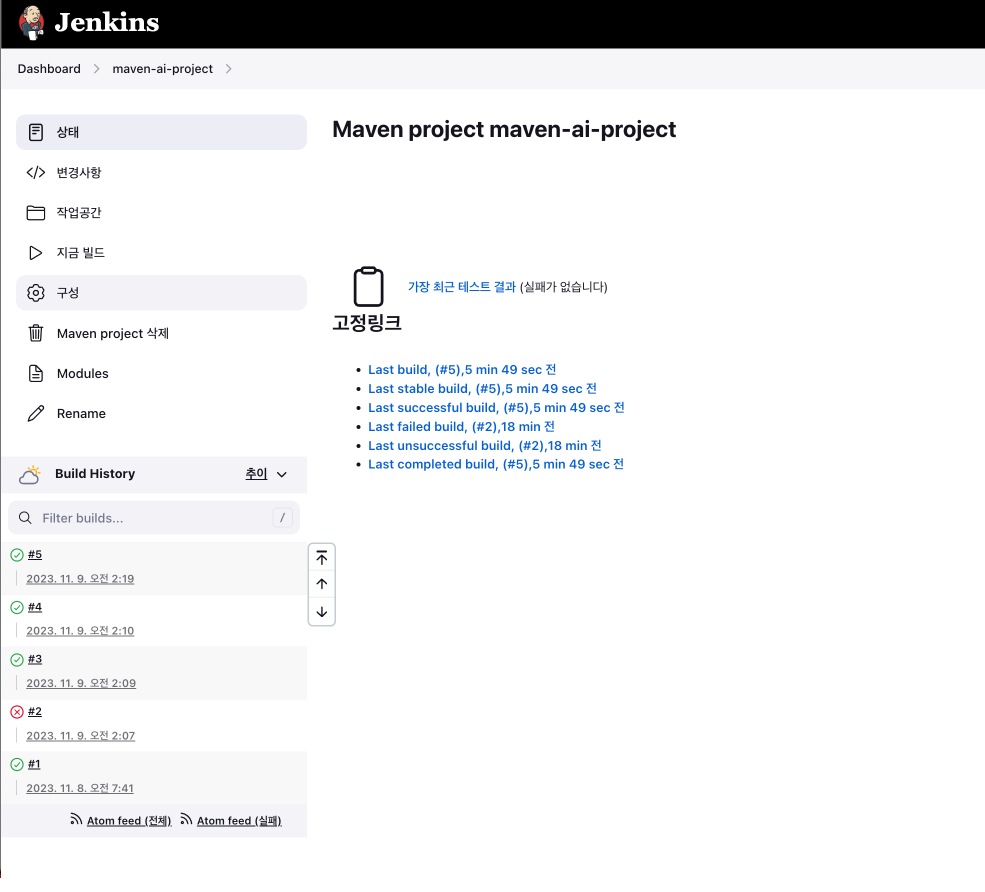Image resolution: width=985 pixels, height=892 pixels.
Task: Click date 2023. 11. 9. 오전 2:10
Action: pos(80,631)
